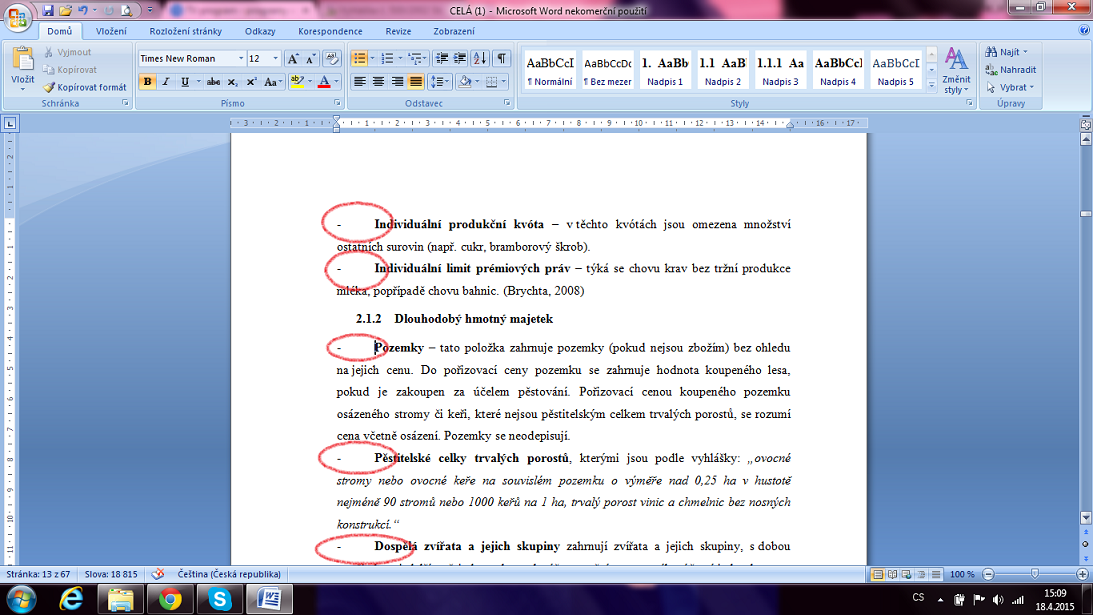Click Format Painter (Kopírovat formát)

pos(85,87)
